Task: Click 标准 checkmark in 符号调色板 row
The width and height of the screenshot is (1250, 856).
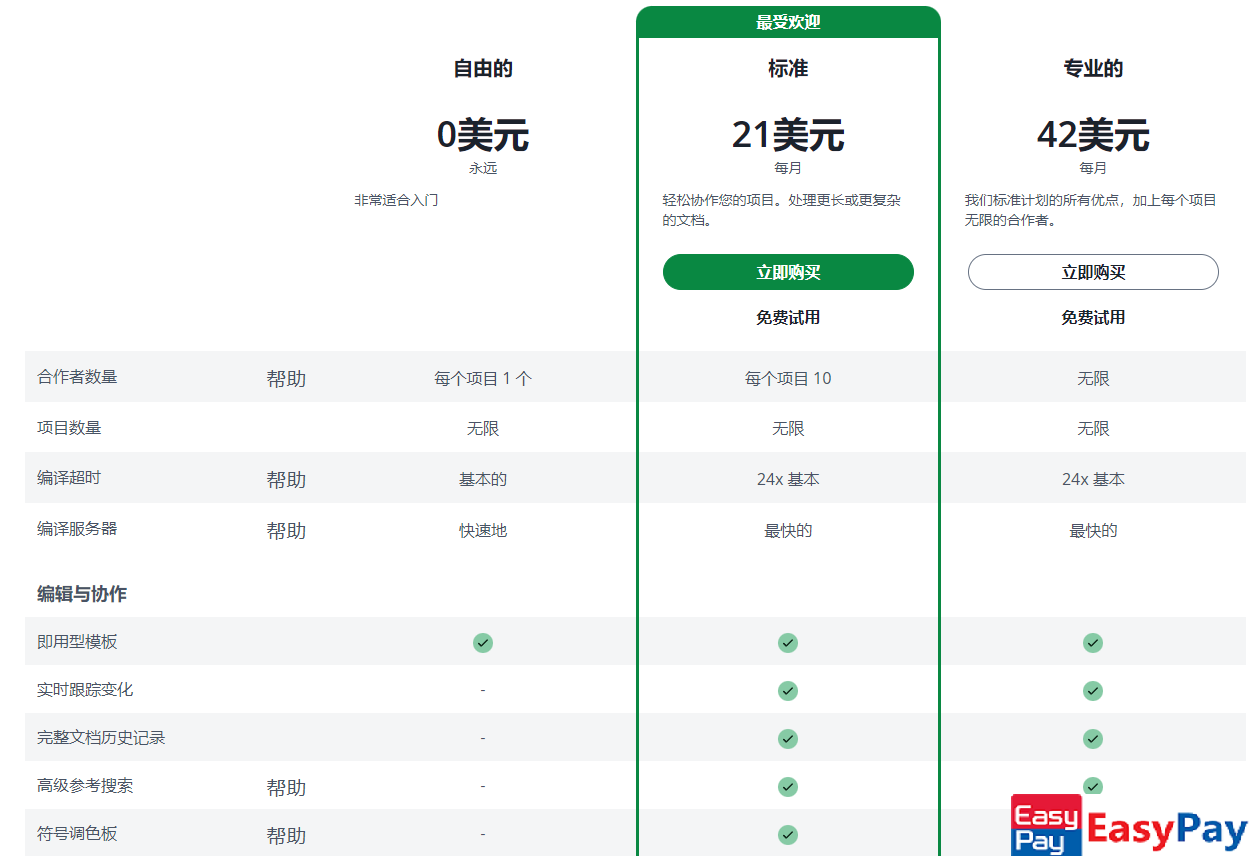Action: 788,834
